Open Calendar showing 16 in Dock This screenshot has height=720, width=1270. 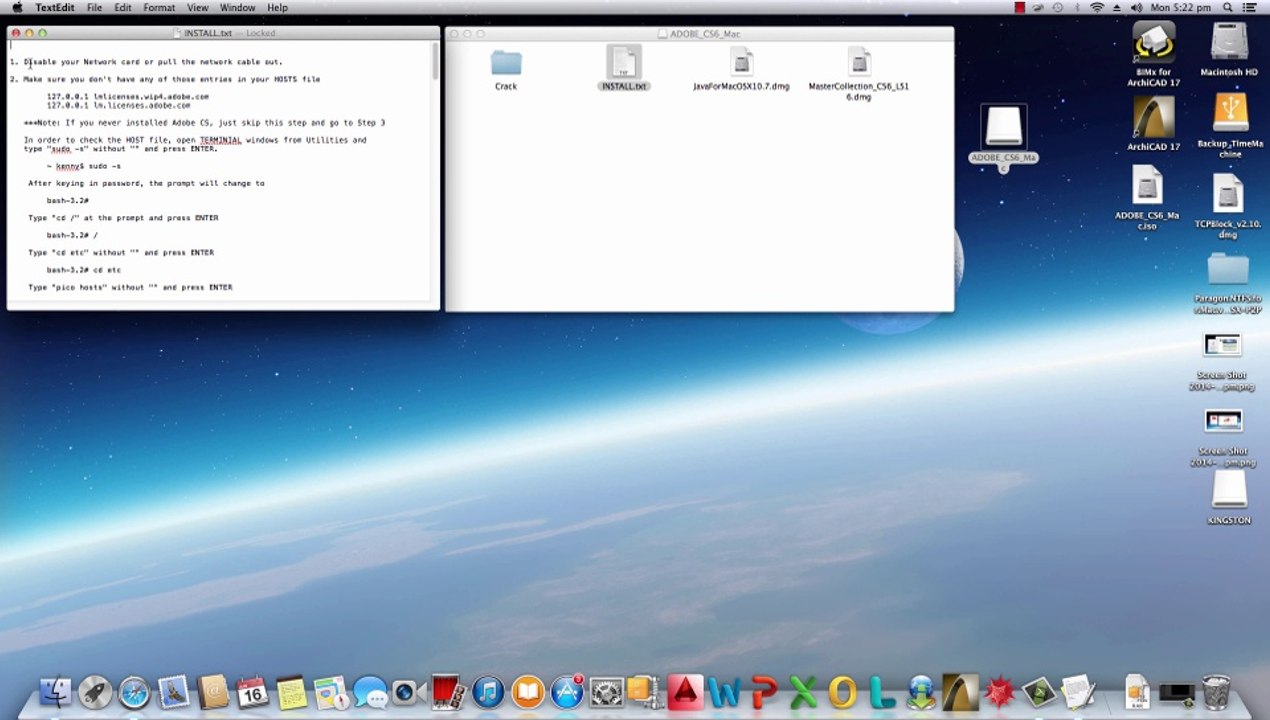coord(252,692)
